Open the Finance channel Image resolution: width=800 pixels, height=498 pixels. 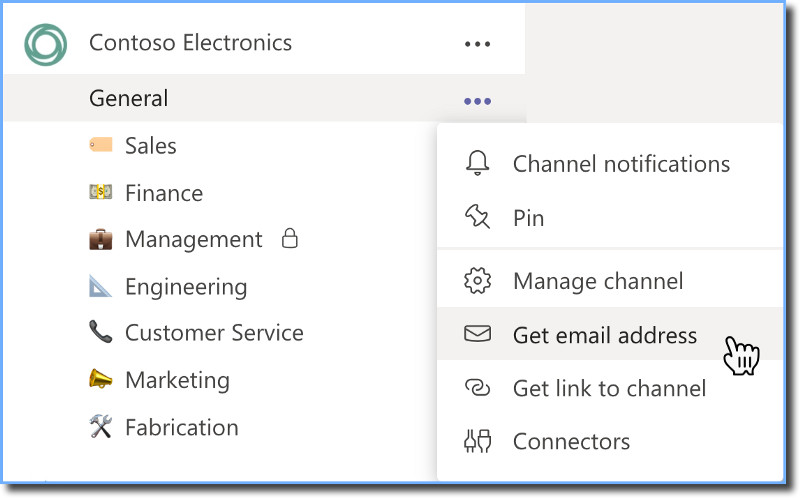164,193
